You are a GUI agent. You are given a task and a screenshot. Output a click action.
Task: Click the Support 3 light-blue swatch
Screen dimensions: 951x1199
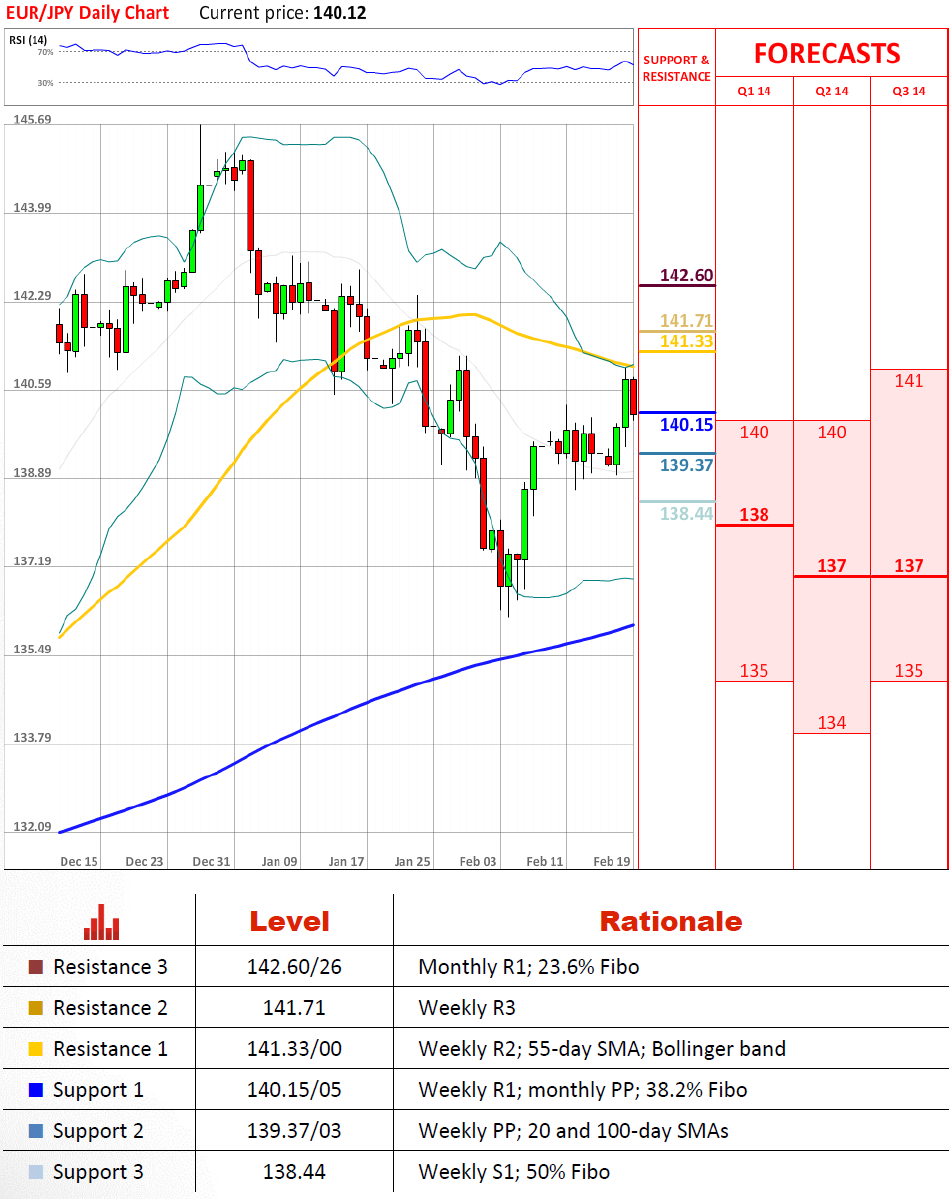tap(36, 1172)
